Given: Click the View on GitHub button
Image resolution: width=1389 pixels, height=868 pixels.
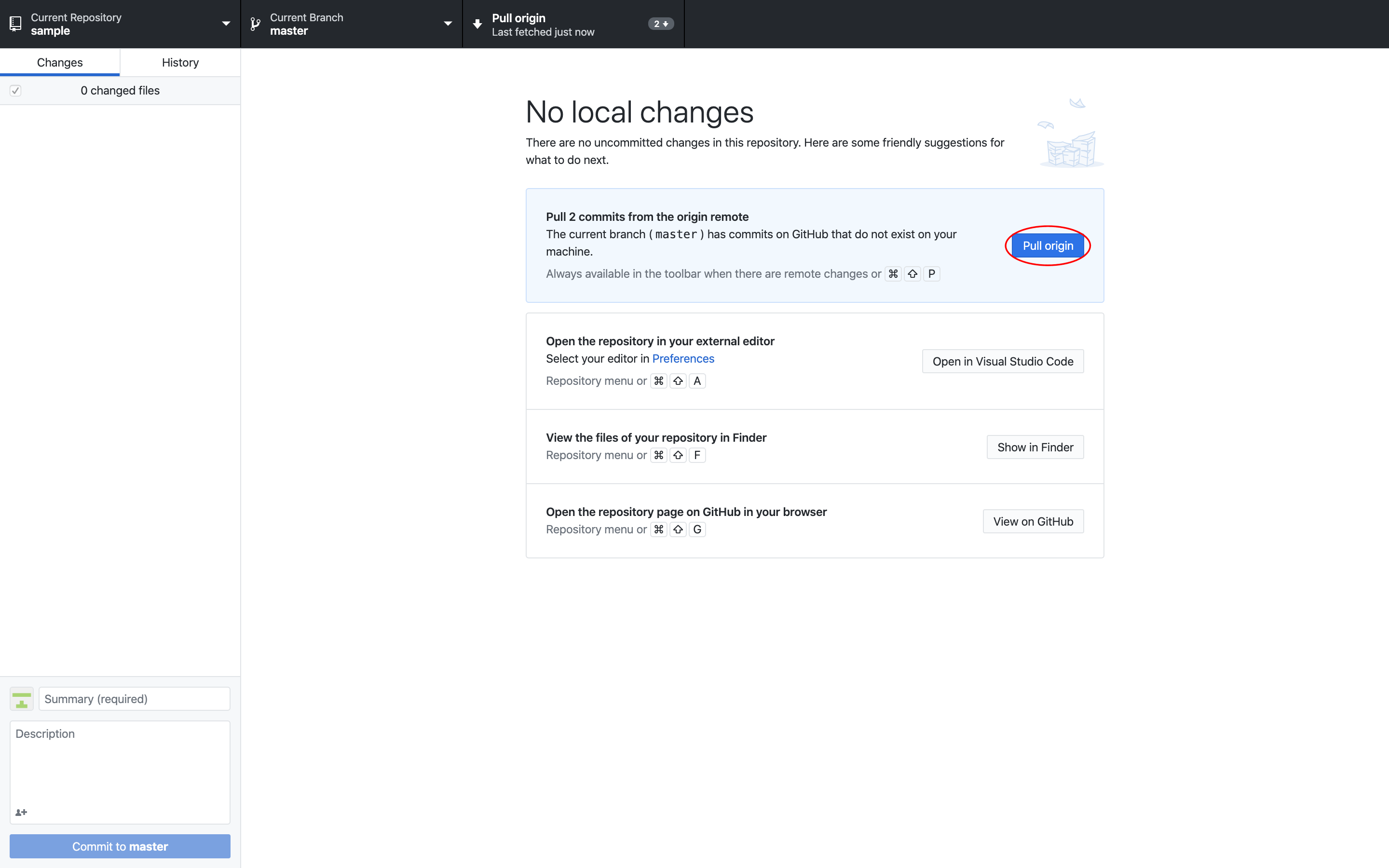Looking at the screenshot, I should click(1033, 521).
